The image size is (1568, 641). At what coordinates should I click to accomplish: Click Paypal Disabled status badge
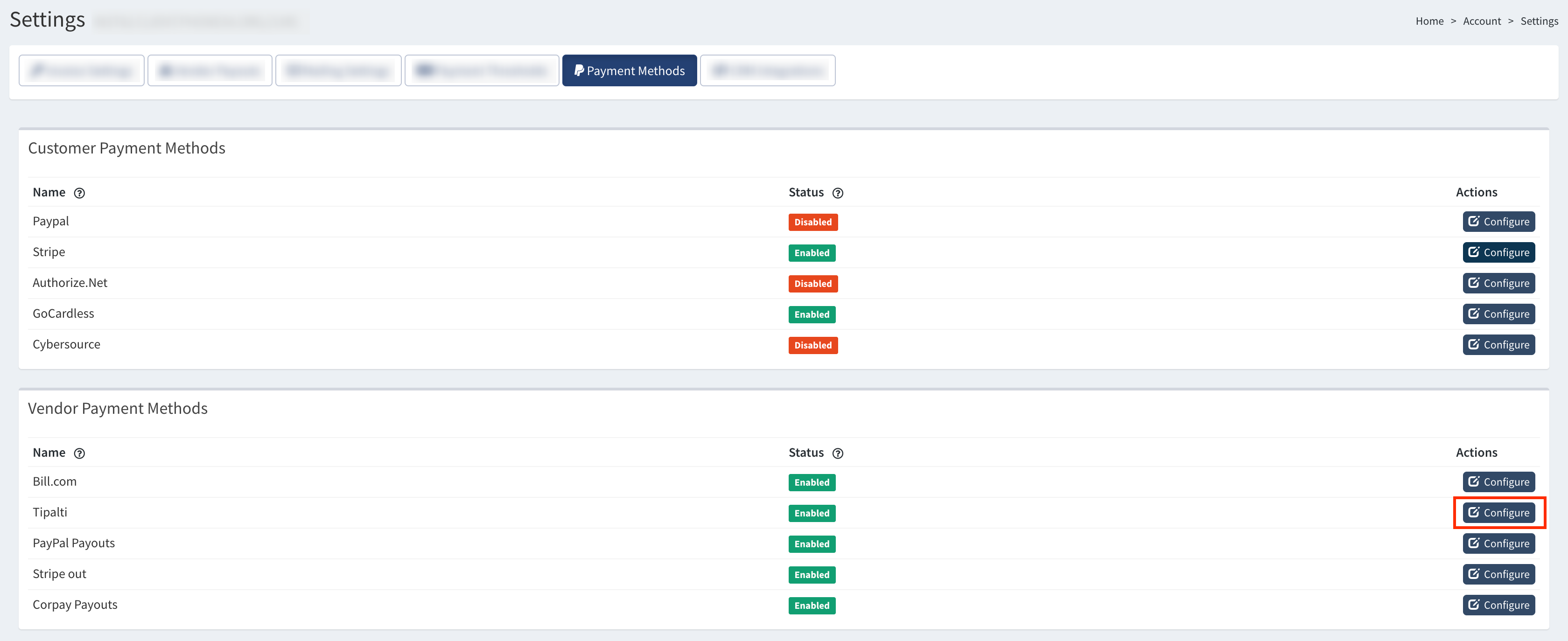(812, 222)
